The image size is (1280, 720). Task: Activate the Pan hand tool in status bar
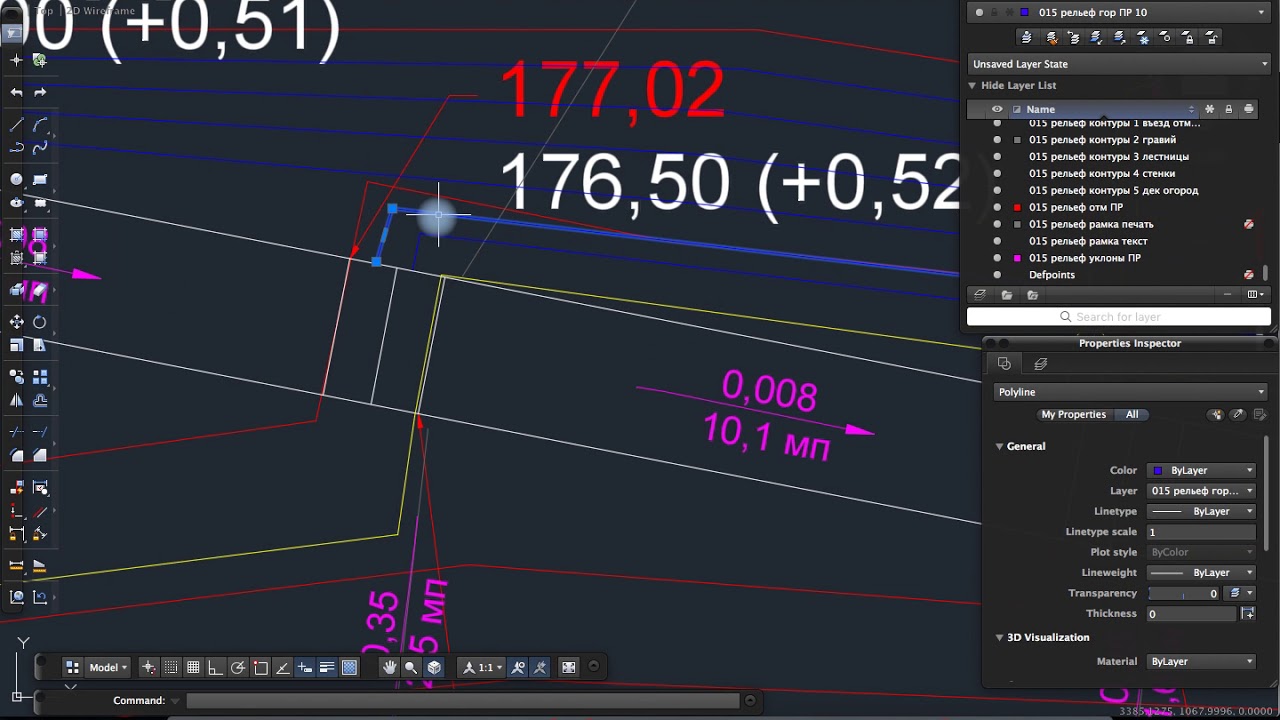[x=389, y=667]
